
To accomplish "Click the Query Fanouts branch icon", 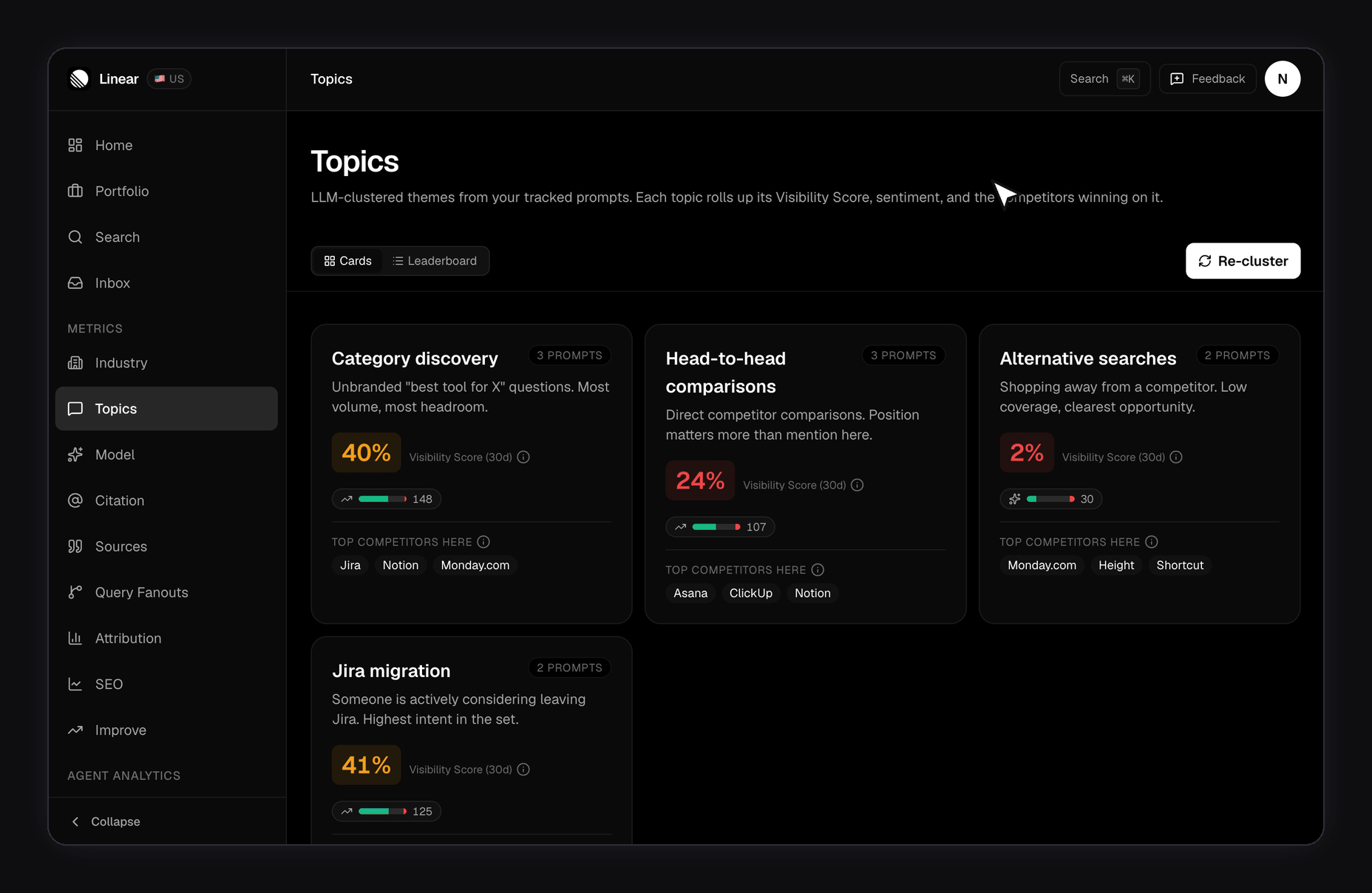I will [x=75, y=592].
